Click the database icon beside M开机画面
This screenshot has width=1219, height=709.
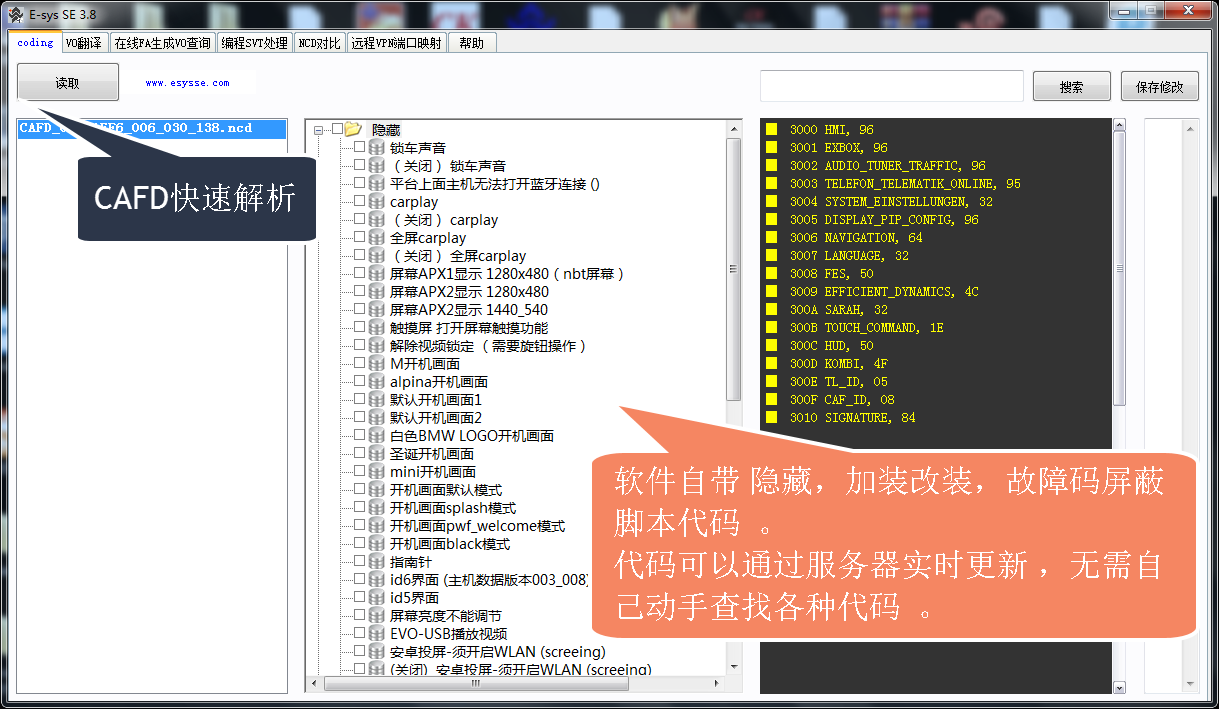(377, 364)
